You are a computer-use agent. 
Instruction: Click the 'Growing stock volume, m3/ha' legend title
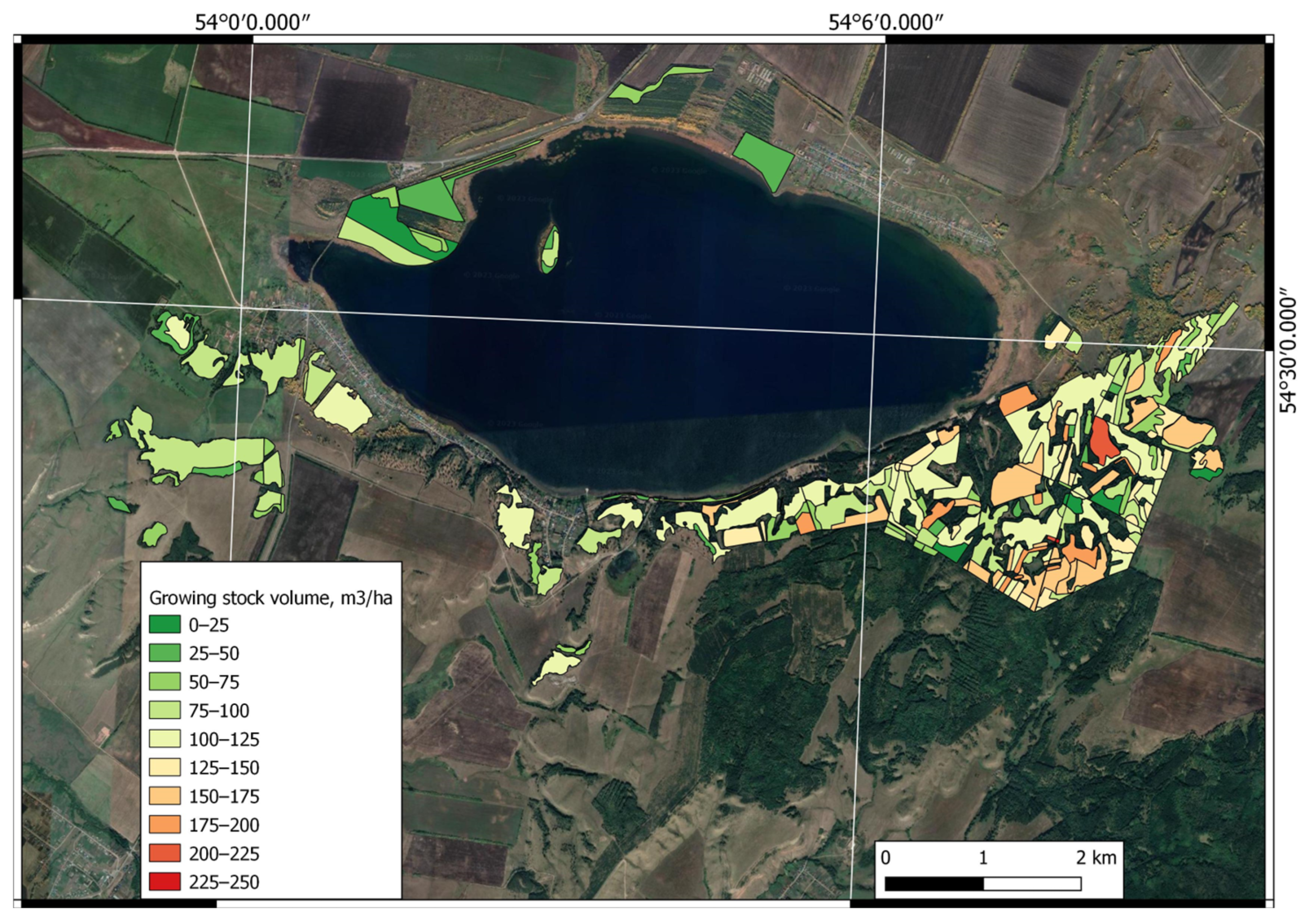point(270,598)
